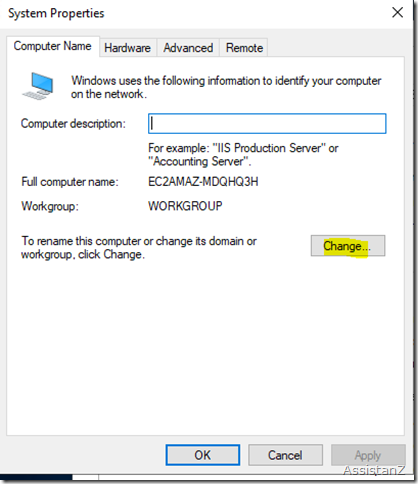
Task: Focus the Computer description text field
Action: 267,124
